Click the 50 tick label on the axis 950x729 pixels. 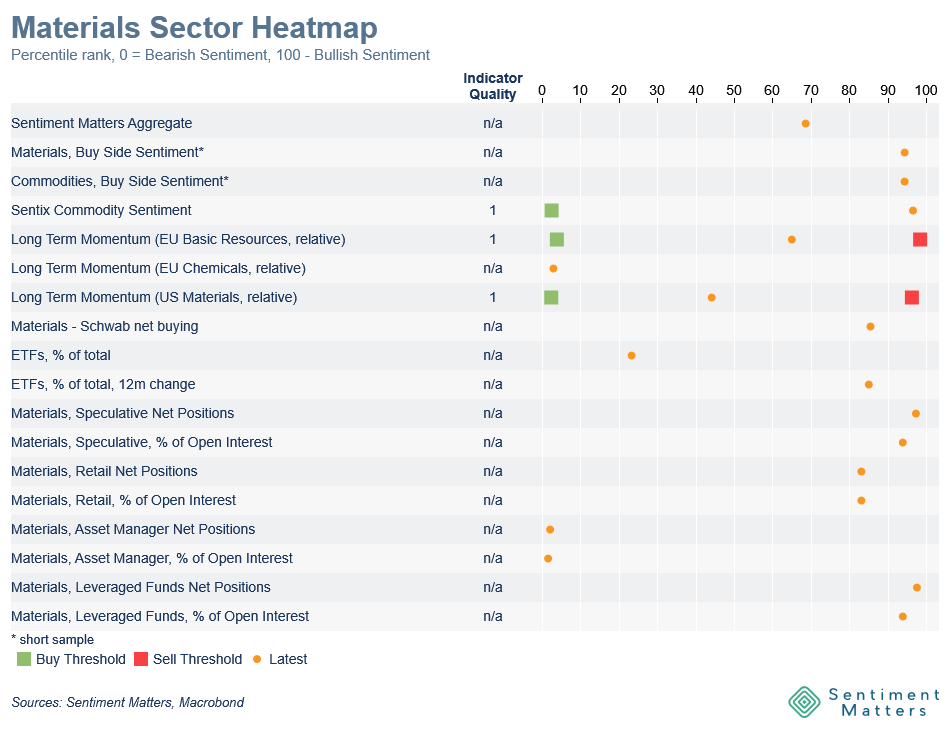pos(734,90)
